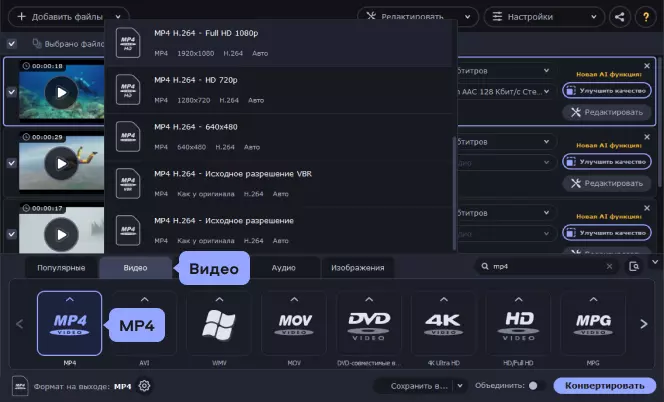The height and width of the screenshot is (402, 664).
Task: Select the HD/Full HD format tile
Action: click(x=518, y=323)
